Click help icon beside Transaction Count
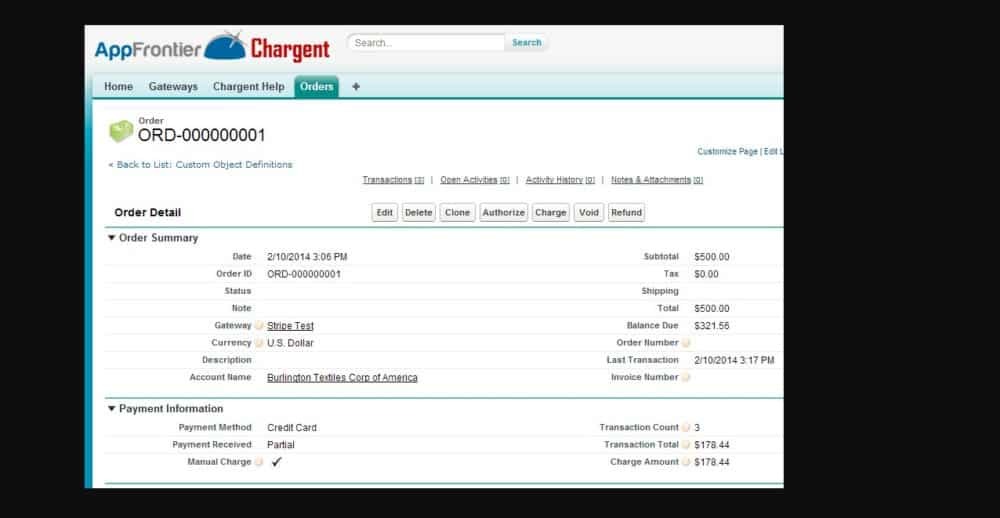The width and height of the screenshot is (1000, 518). click(686, 428)
